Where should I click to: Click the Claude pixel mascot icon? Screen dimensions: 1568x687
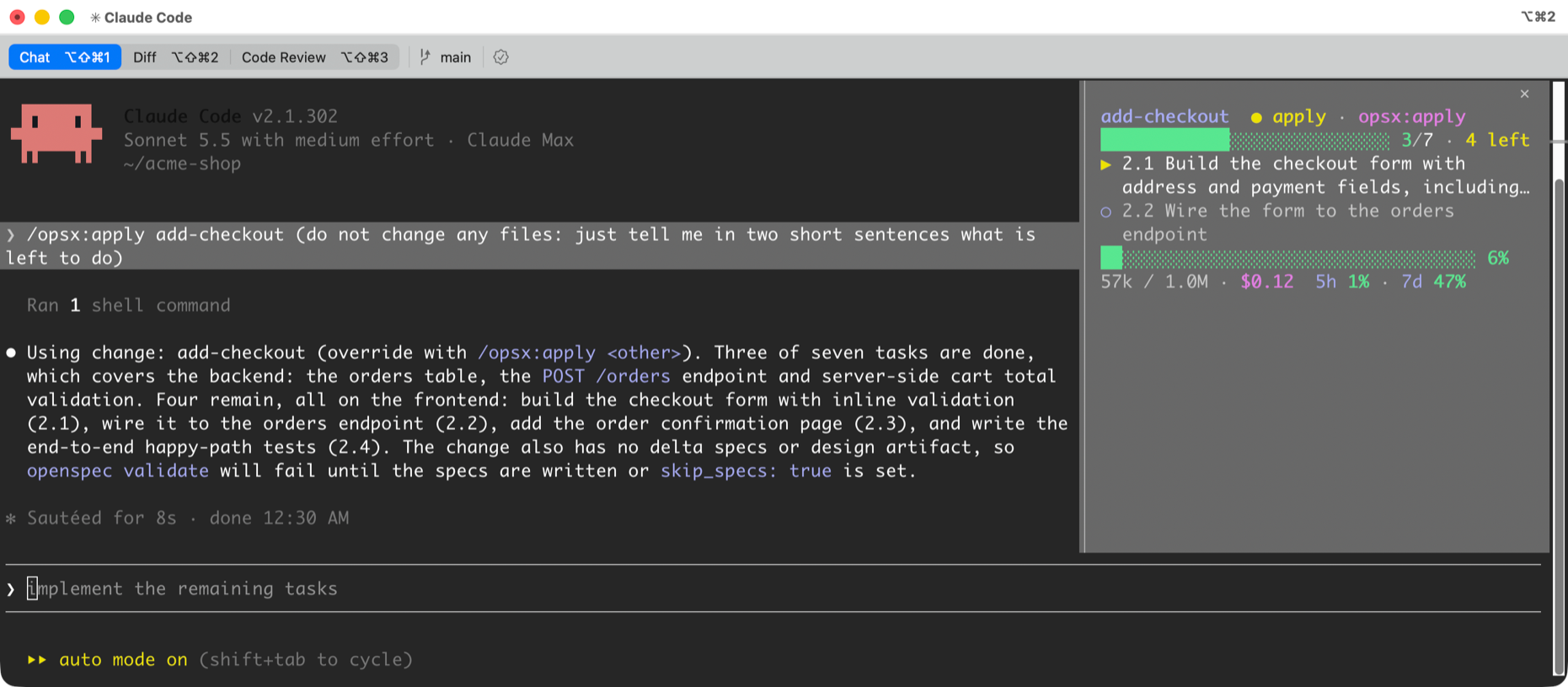point(56,133)
